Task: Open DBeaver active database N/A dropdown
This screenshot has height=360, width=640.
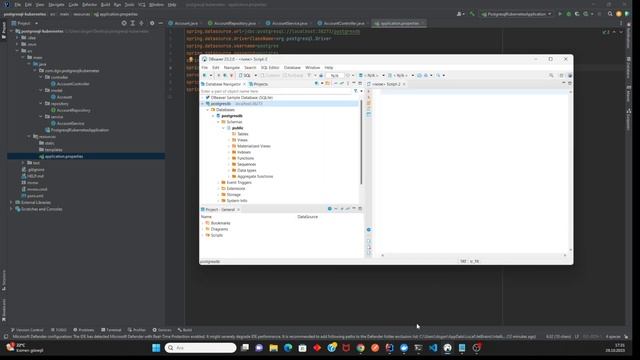Action: click(371, 76)
